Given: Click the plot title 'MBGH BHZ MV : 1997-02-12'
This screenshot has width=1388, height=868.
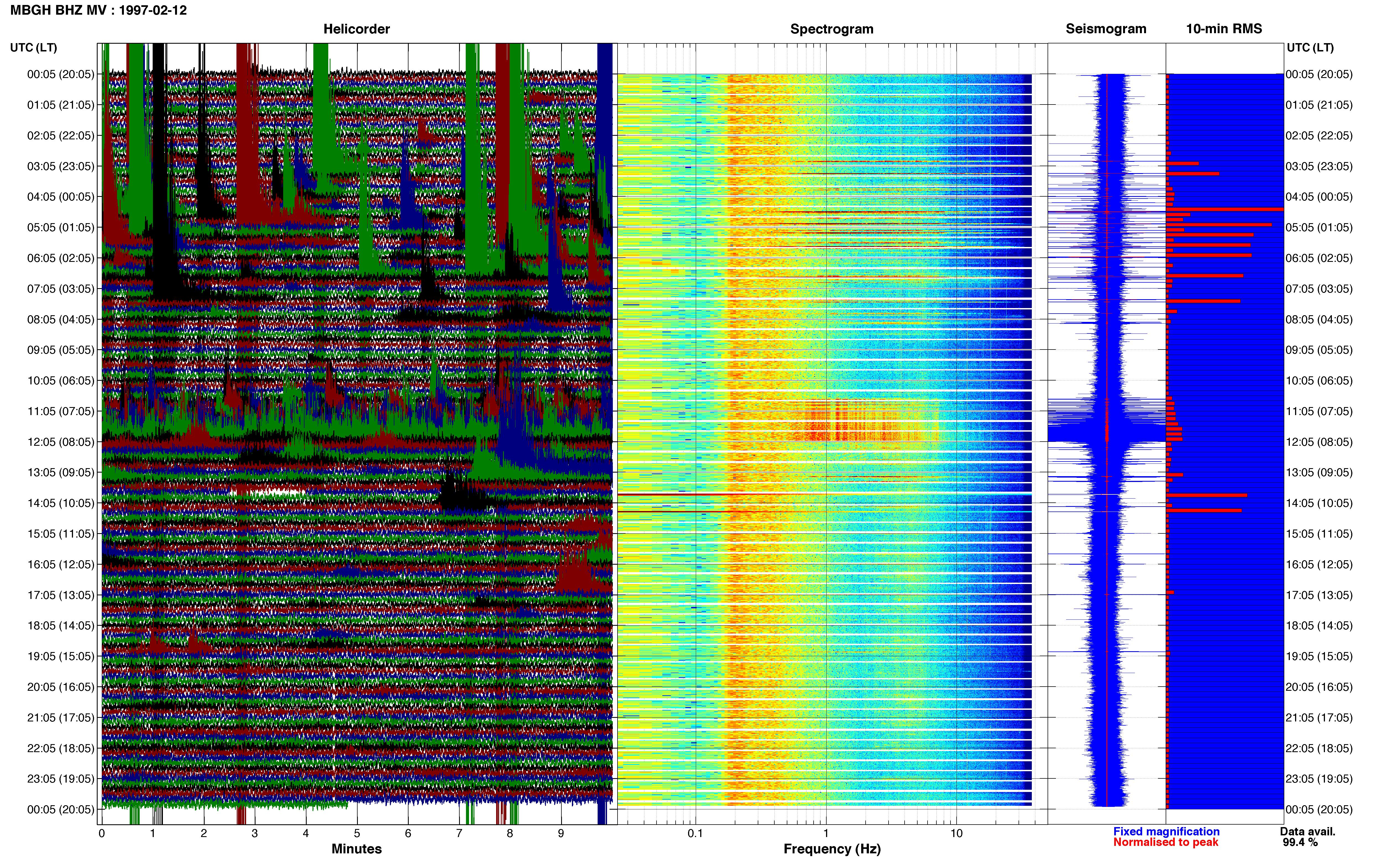Looking at the screenshot, I should point(98,10).
